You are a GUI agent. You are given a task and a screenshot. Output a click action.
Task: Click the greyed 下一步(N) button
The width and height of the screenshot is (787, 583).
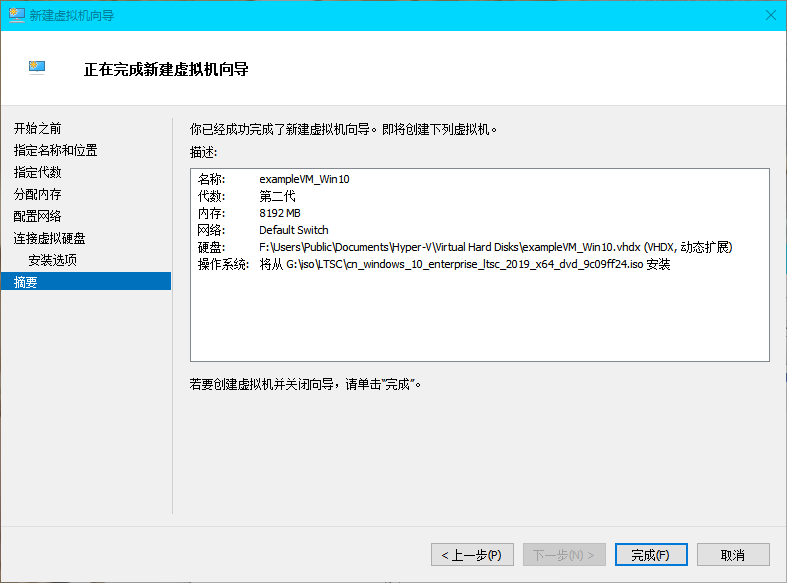pos(564,555)
